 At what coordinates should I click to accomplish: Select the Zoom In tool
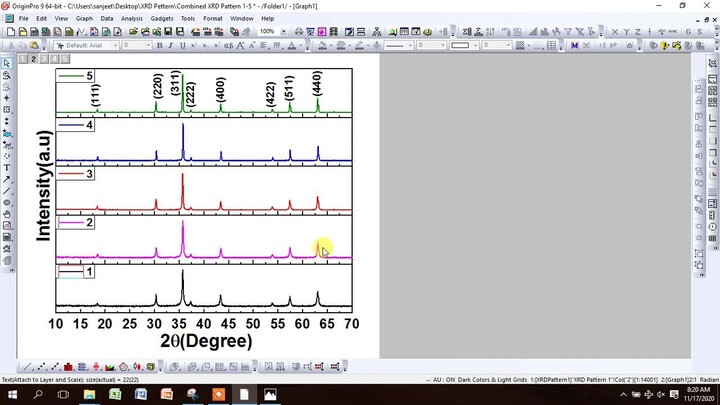(6, 75)
